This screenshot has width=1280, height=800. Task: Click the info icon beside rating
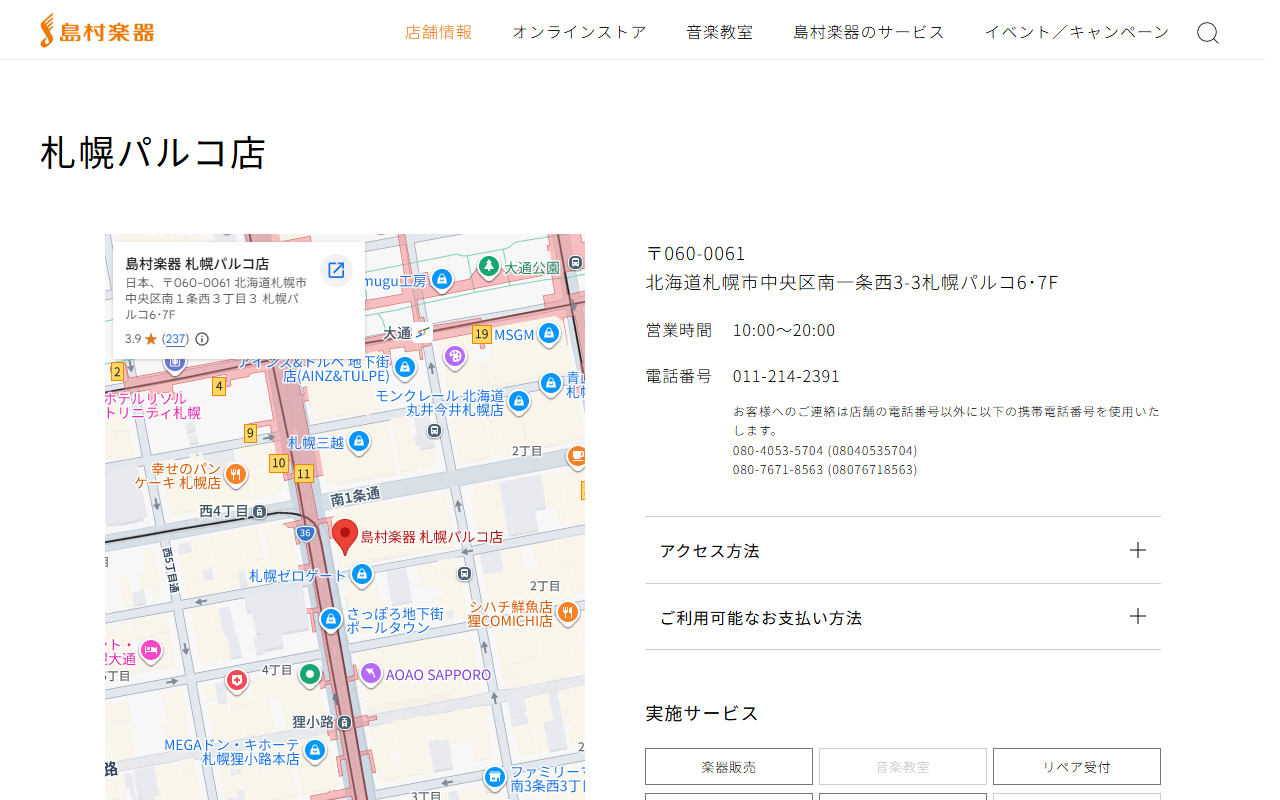point(202,339)
